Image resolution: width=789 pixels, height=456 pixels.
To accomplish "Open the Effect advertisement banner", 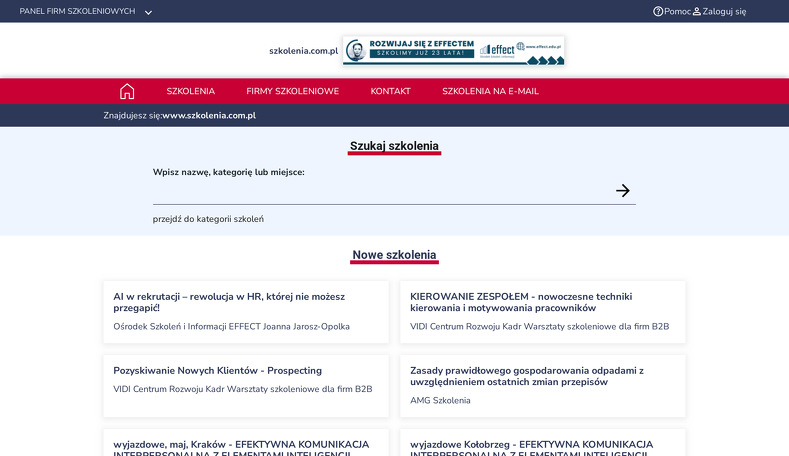I will tap(453, 51).
